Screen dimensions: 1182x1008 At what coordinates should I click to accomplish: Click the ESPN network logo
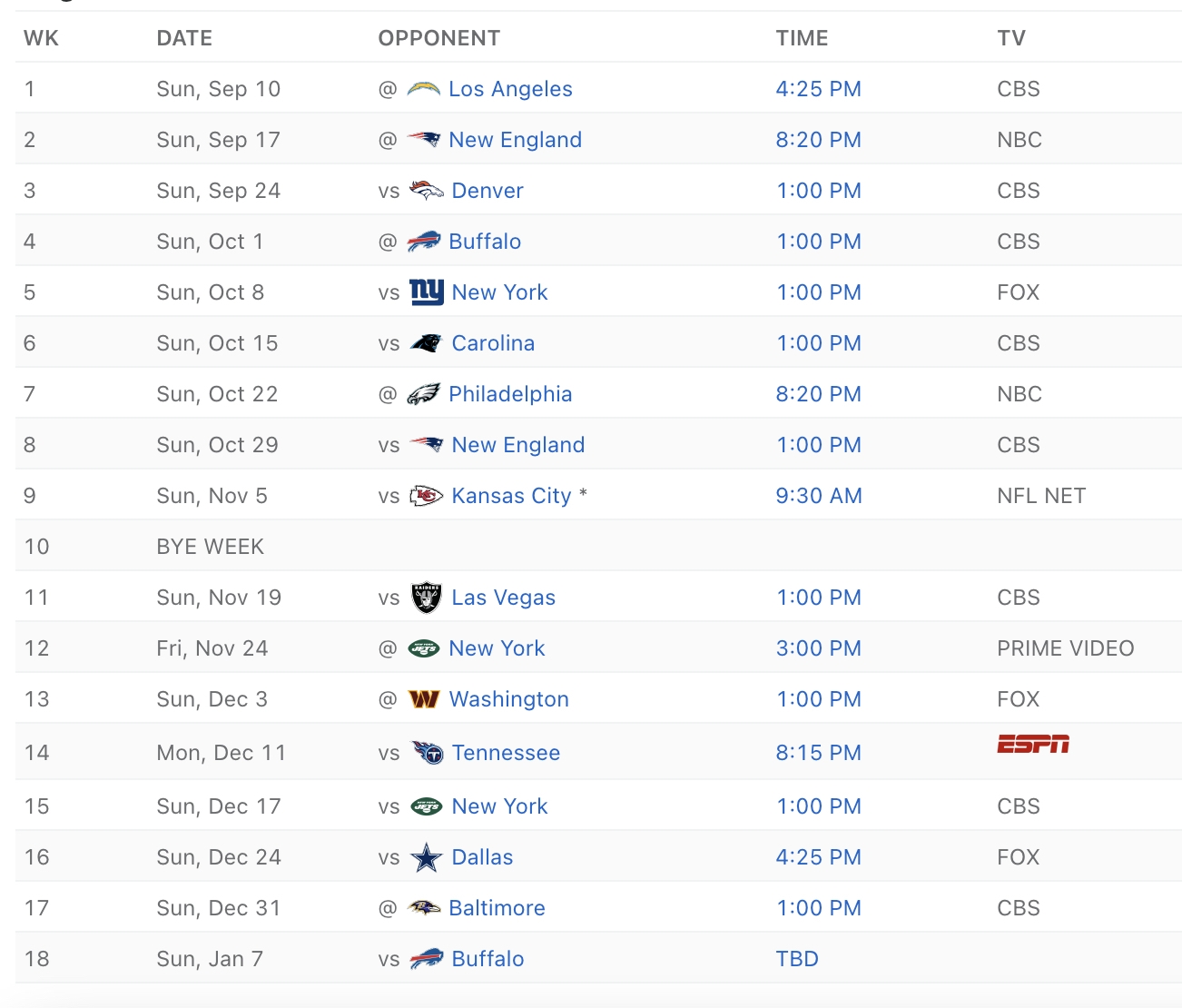[x=1033, y=745]
